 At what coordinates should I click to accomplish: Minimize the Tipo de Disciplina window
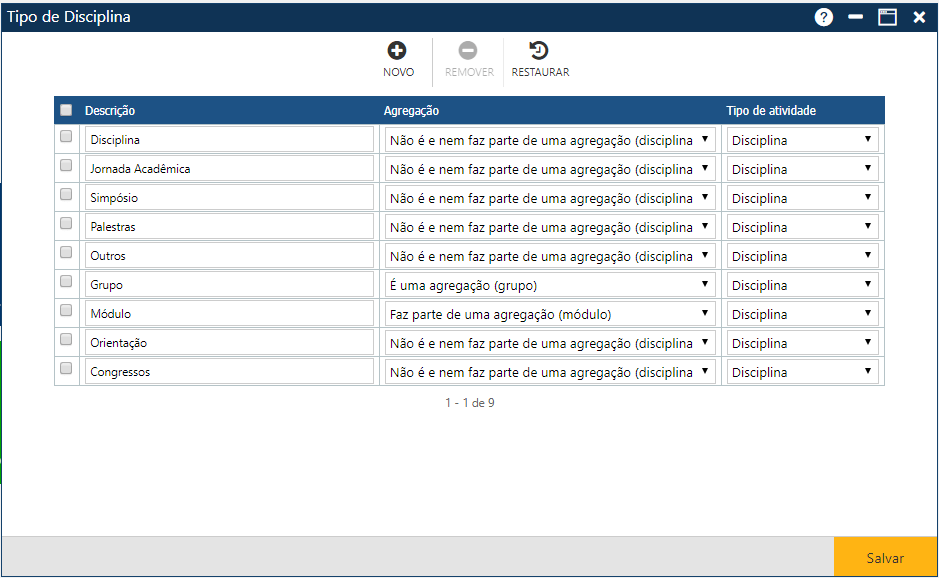point(856,17)
